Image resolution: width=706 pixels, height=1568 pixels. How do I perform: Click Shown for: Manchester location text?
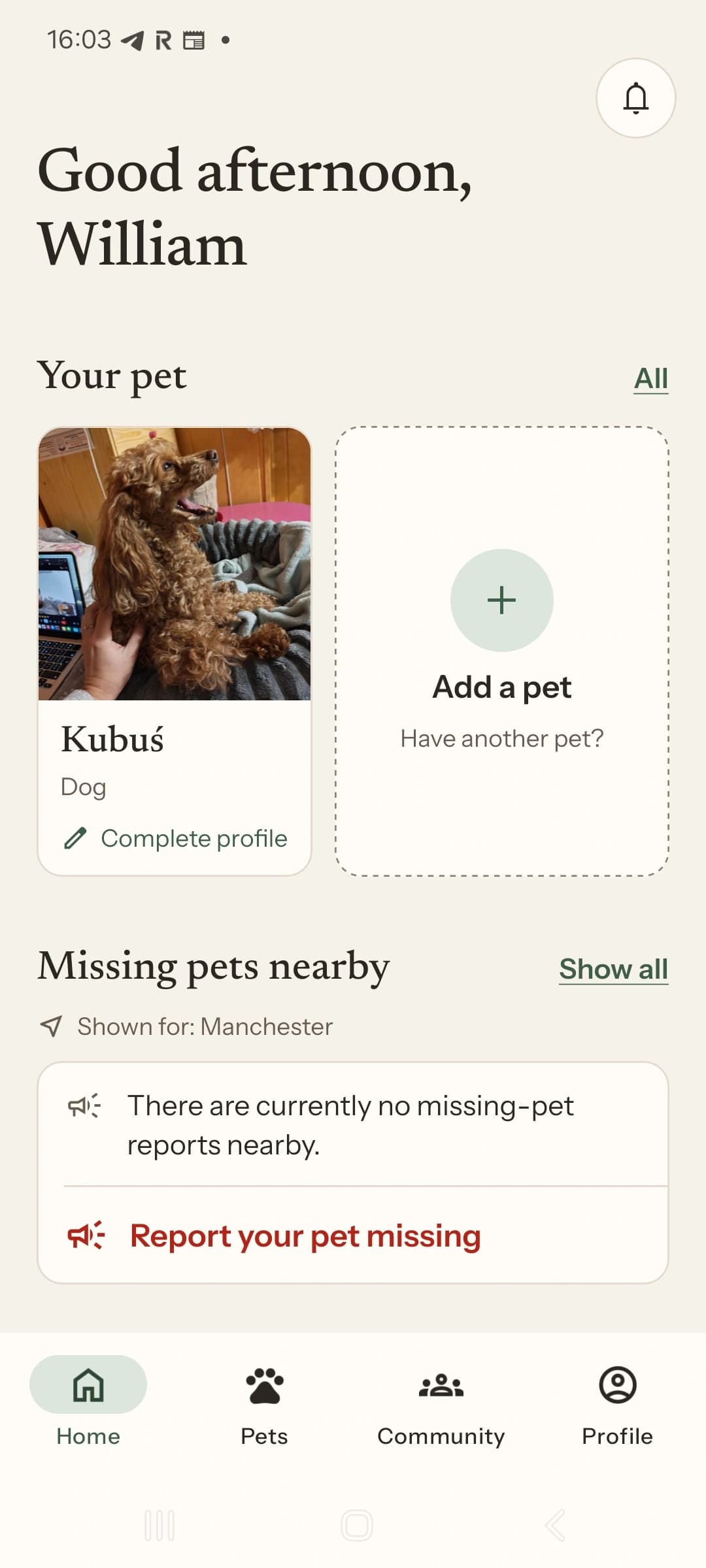point(205,1026)
